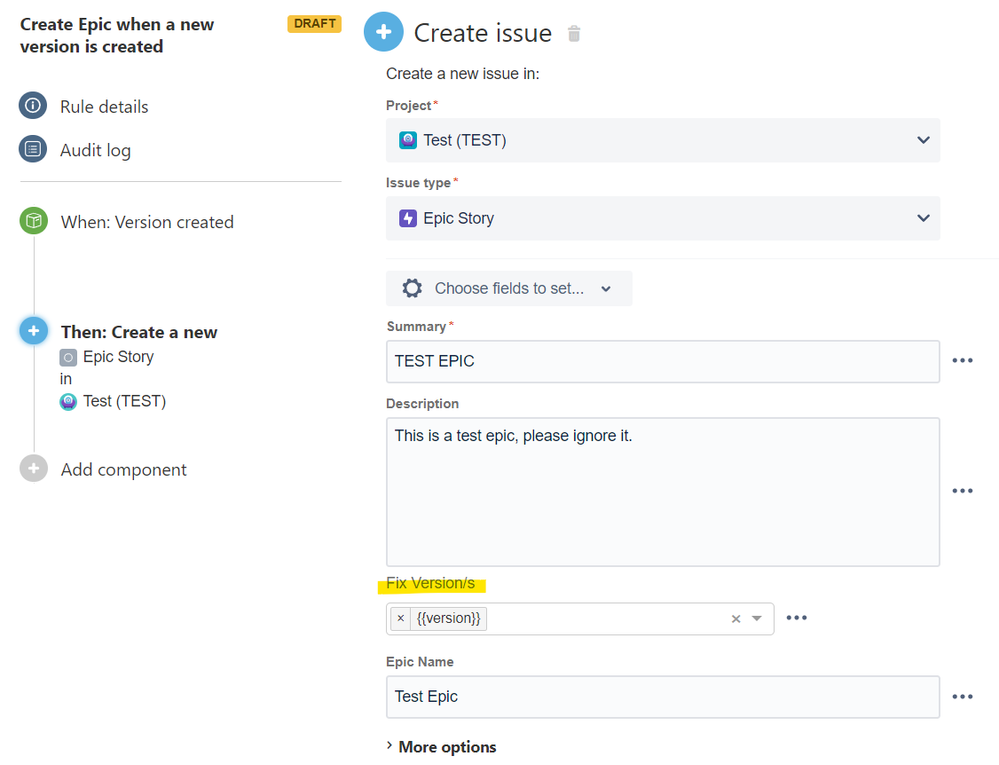Expand More options section
The height and width of the screenshot is (765, 999).
pyautogui.click(x=441, y=747)
